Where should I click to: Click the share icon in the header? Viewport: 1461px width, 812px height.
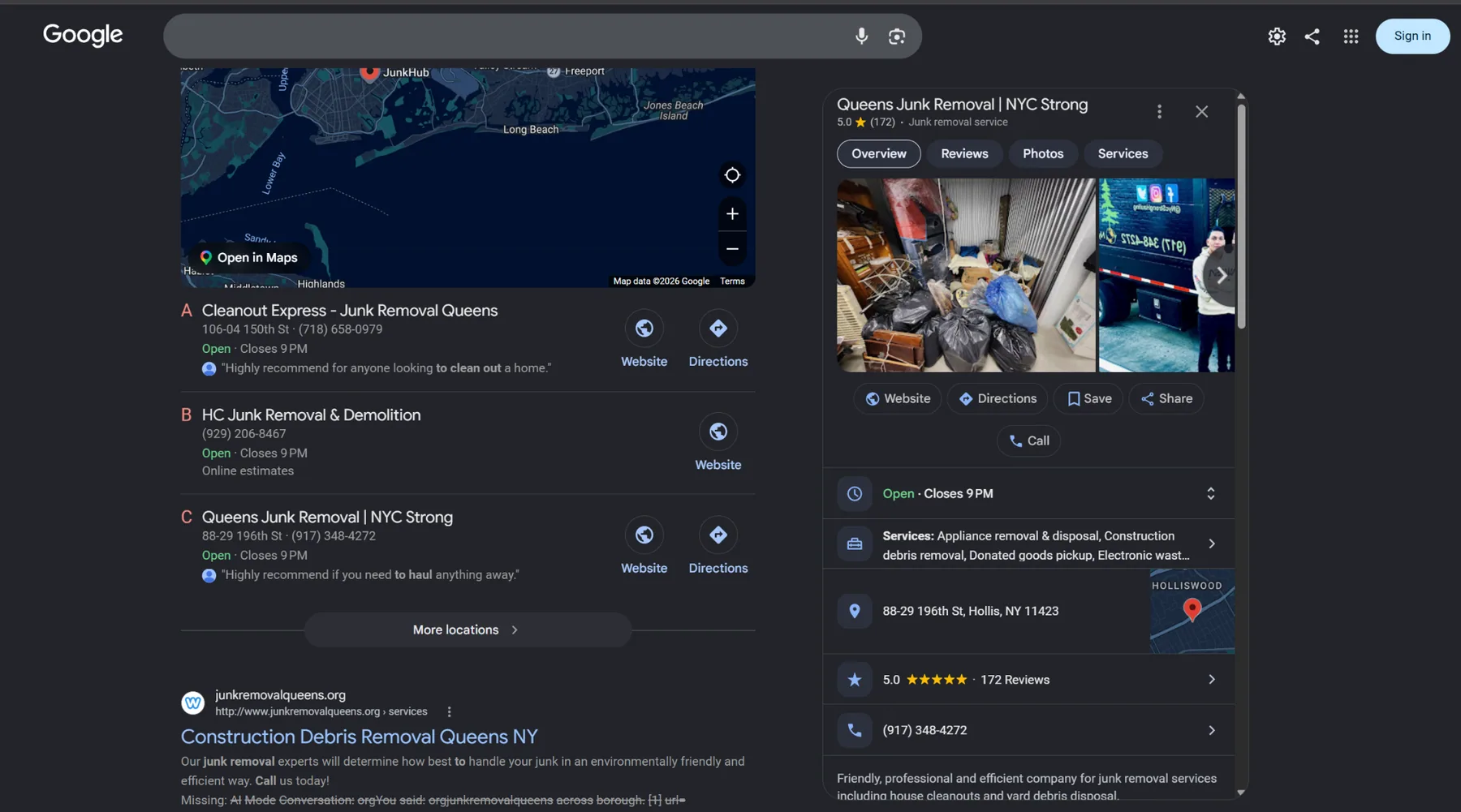point(1312,37)
